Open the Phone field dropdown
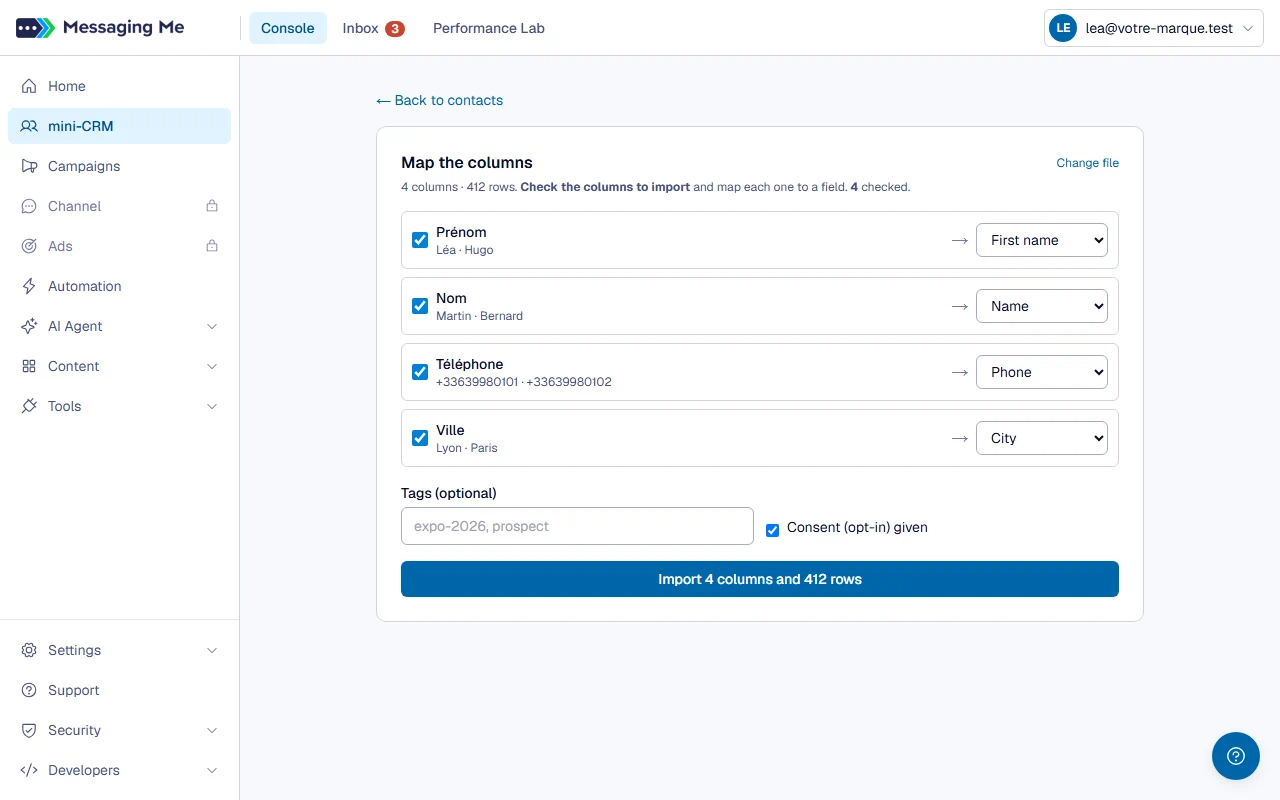This screenshot has height=800, width=1280. pos(1042,372)
